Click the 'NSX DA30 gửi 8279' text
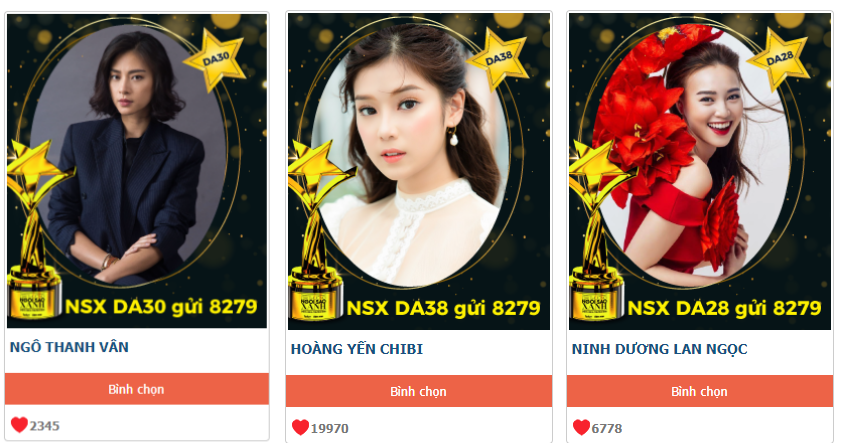Screen dimensions: 842x443 [161, 307]
